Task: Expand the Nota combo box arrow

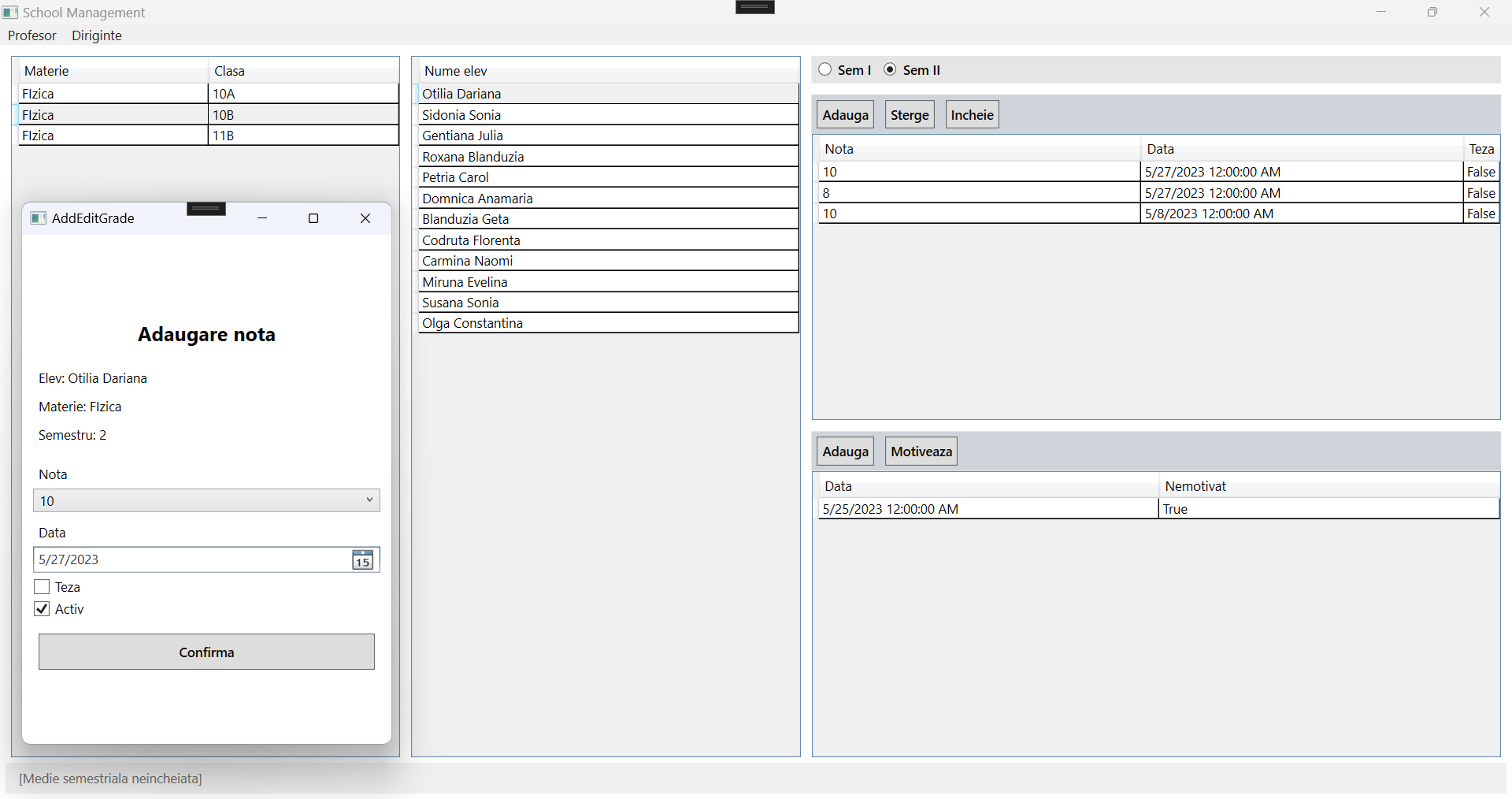Action: click(x=369, y=500)
